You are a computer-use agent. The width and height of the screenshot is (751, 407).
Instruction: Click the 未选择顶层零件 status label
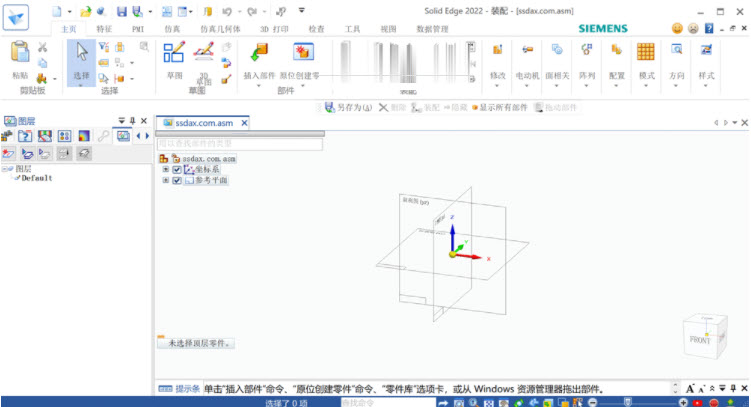(x=198, y=343)
